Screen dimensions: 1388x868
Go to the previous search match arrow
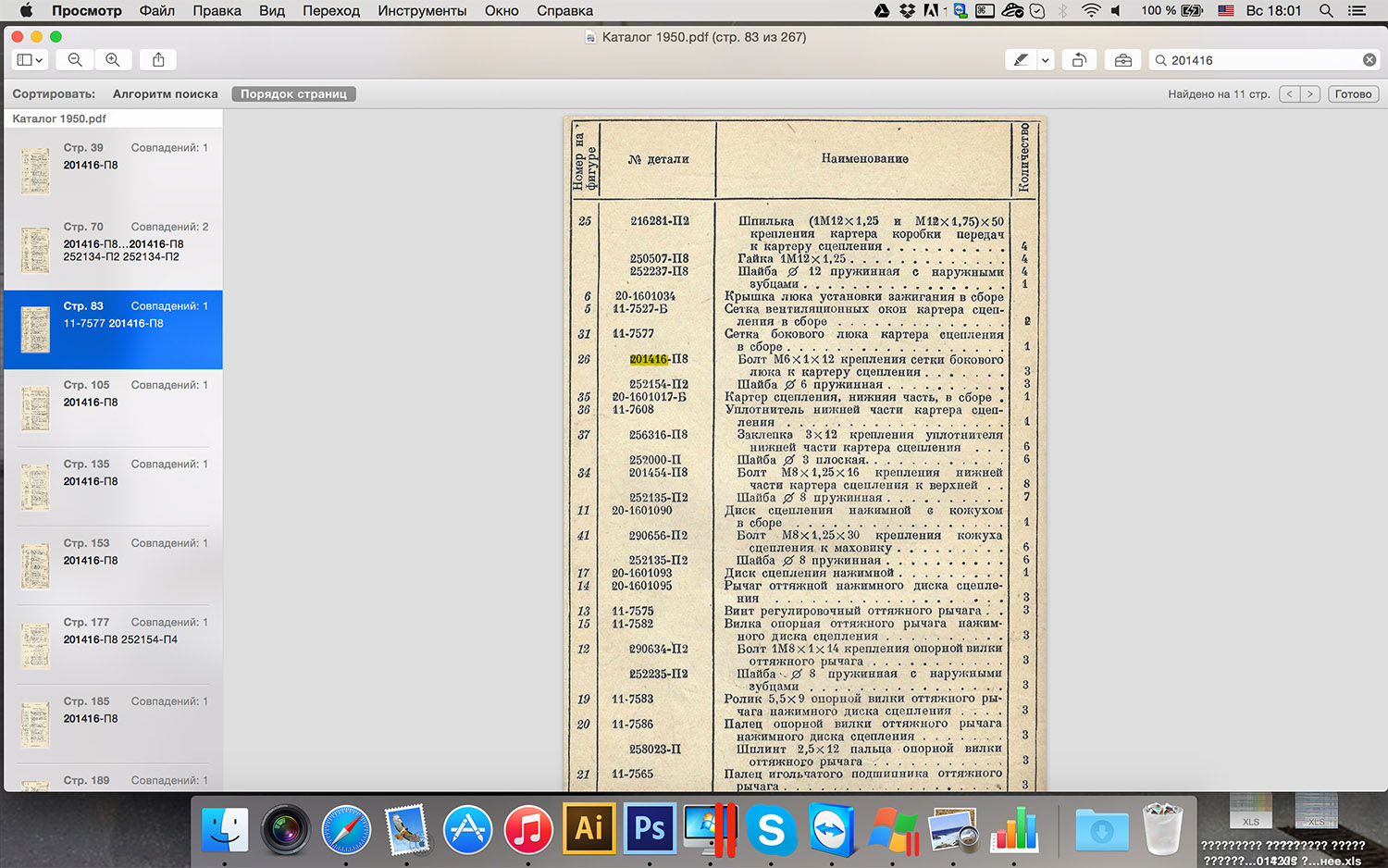1290,94
